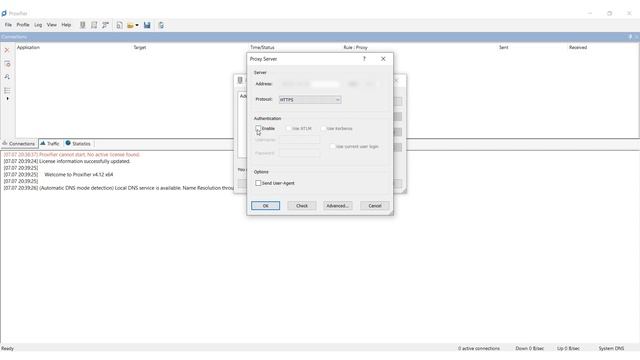Click the Sent column header
This screenshot has width=640, height=360.
pyautogui.click(x=504, y=47)
